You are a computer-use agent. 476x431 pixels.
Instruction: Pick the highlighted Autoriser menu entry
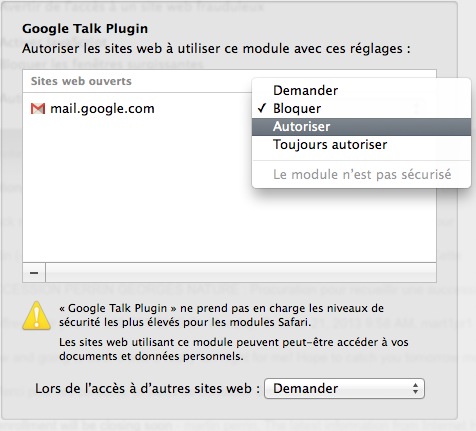[361, 126]
